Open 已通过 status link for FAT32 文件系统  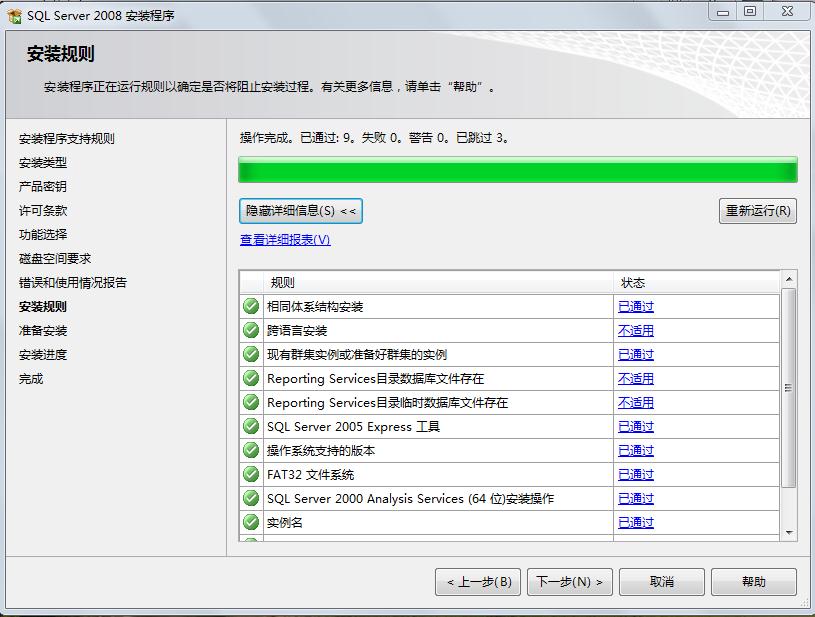pyautogui.click(x=635, y=475)
